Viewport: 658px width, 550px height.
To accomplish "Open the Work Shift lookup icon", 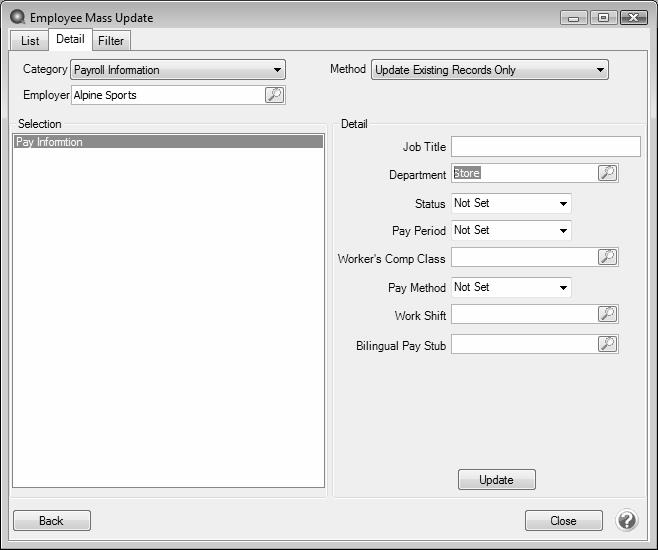I will 607,314.
